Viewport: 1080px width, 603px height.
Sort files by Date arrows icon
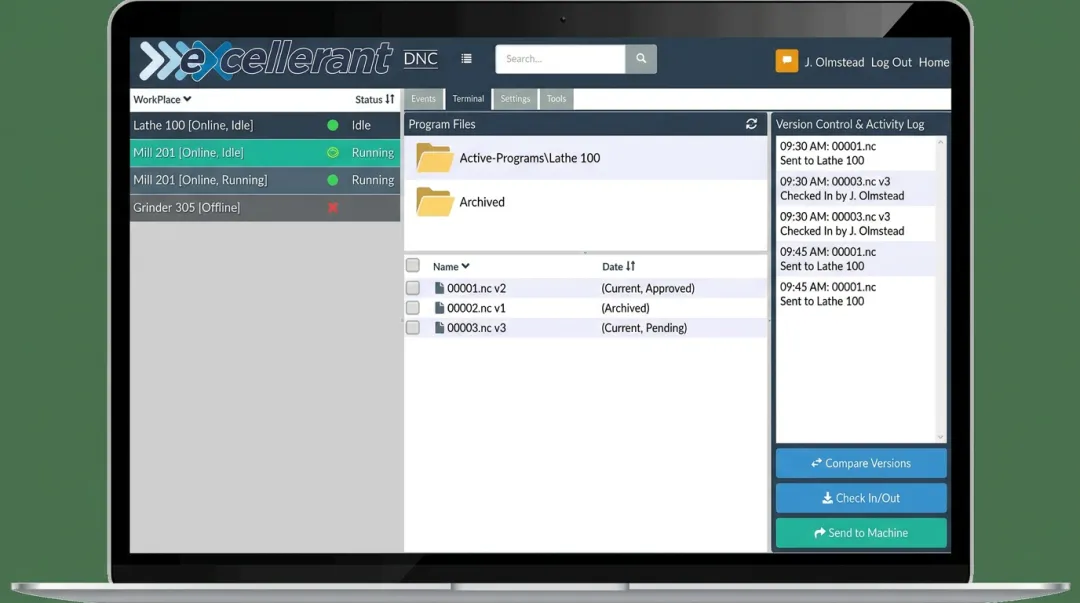pos(630,266)
